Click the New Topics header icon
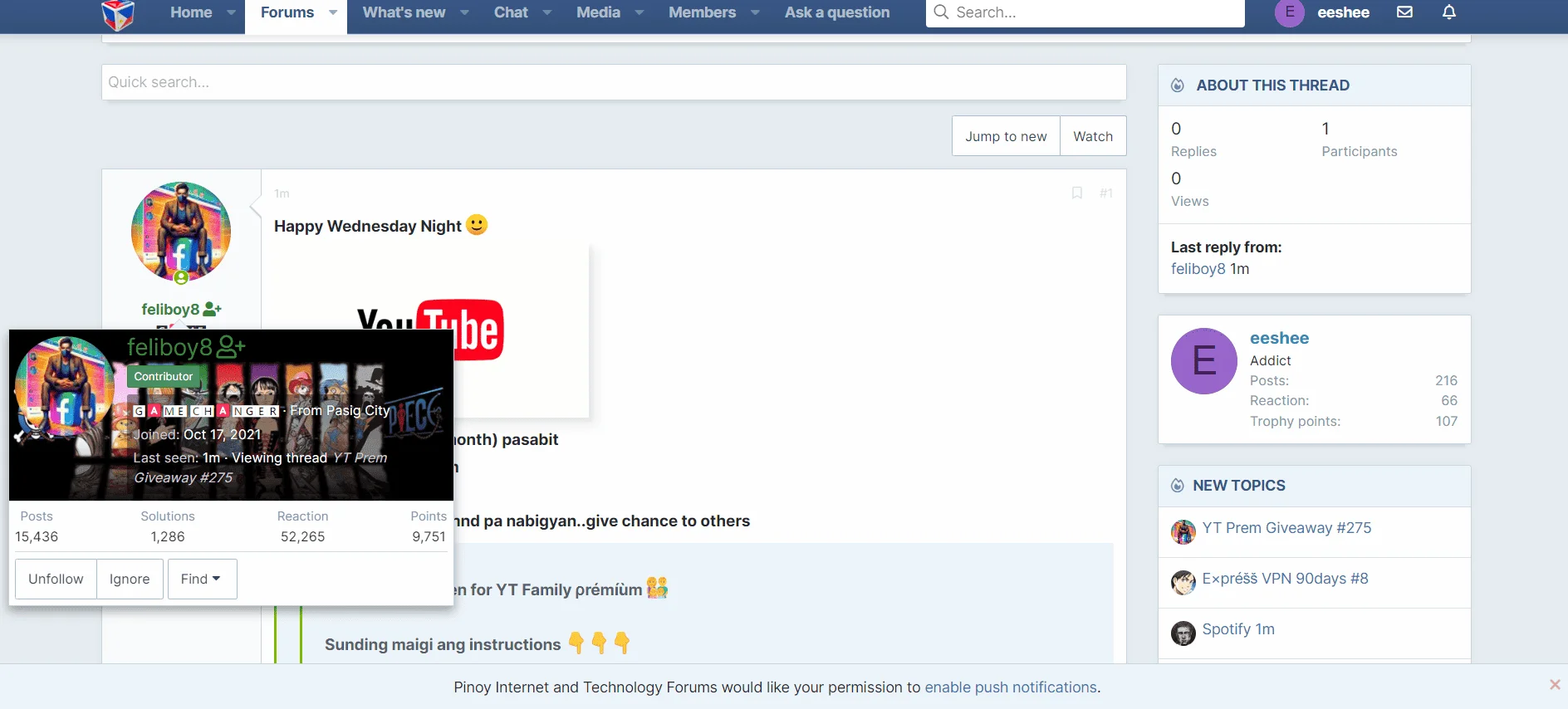This screenshot has height=709, width=1568. coord(1178,486)
